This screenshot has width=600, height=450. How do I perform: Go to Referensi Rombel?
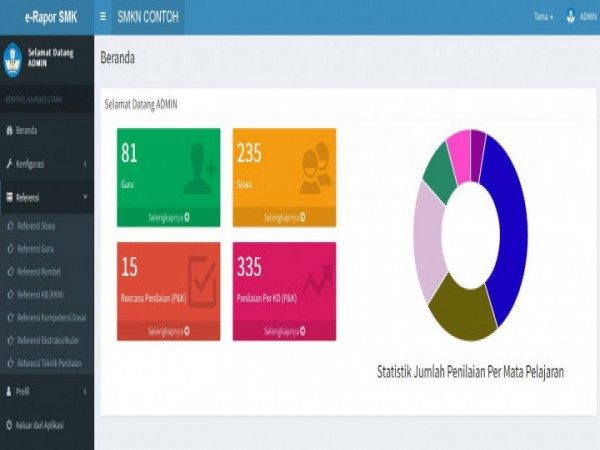[x=39, y=272]
